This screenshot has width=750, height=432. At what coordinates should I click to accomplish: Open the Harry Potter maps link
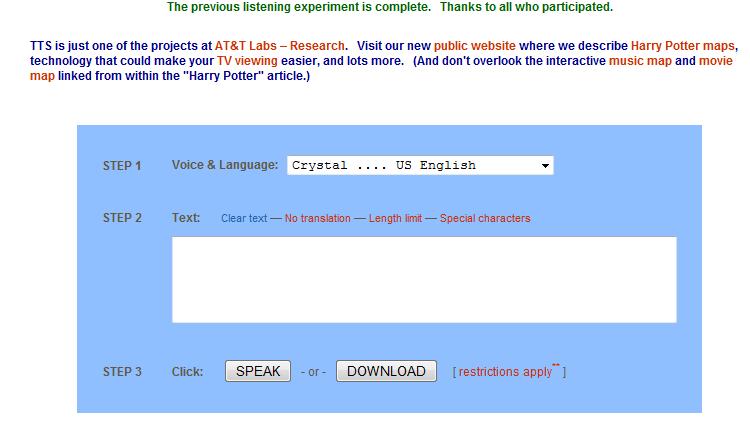(683, 46)
